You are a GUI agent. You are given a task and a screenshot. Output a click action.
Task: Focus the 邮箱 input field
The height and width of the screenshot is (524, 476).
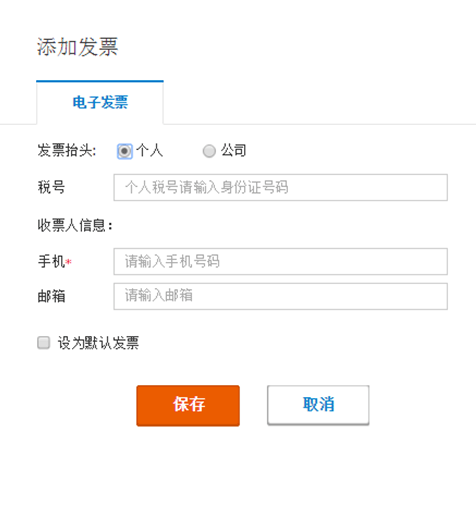point(280,296)
